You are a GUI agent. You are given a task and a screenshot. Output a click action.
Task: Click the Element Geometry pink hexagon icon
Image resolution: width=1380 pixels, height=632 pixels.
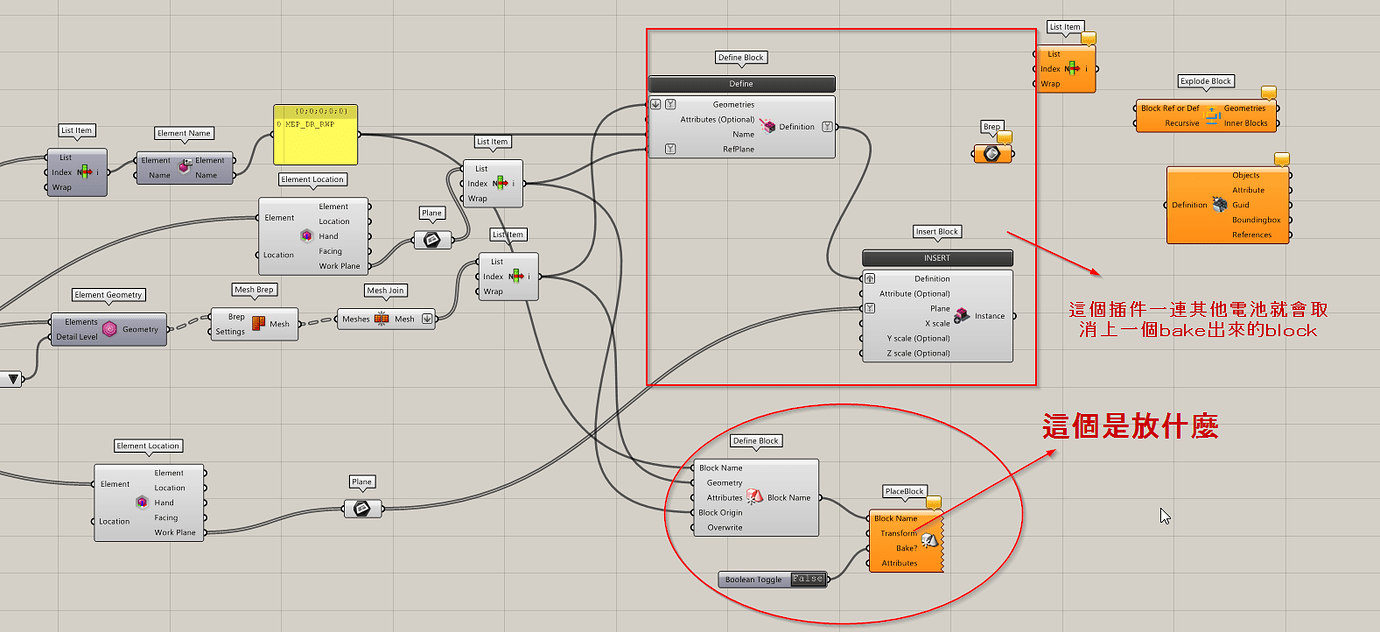(109, 329)
